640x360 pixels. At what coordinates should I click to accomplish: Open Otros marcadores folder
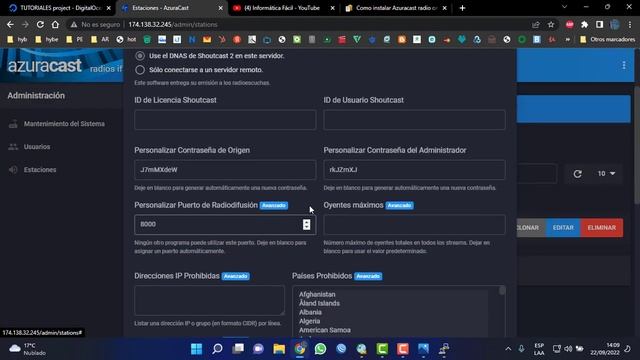607,40
